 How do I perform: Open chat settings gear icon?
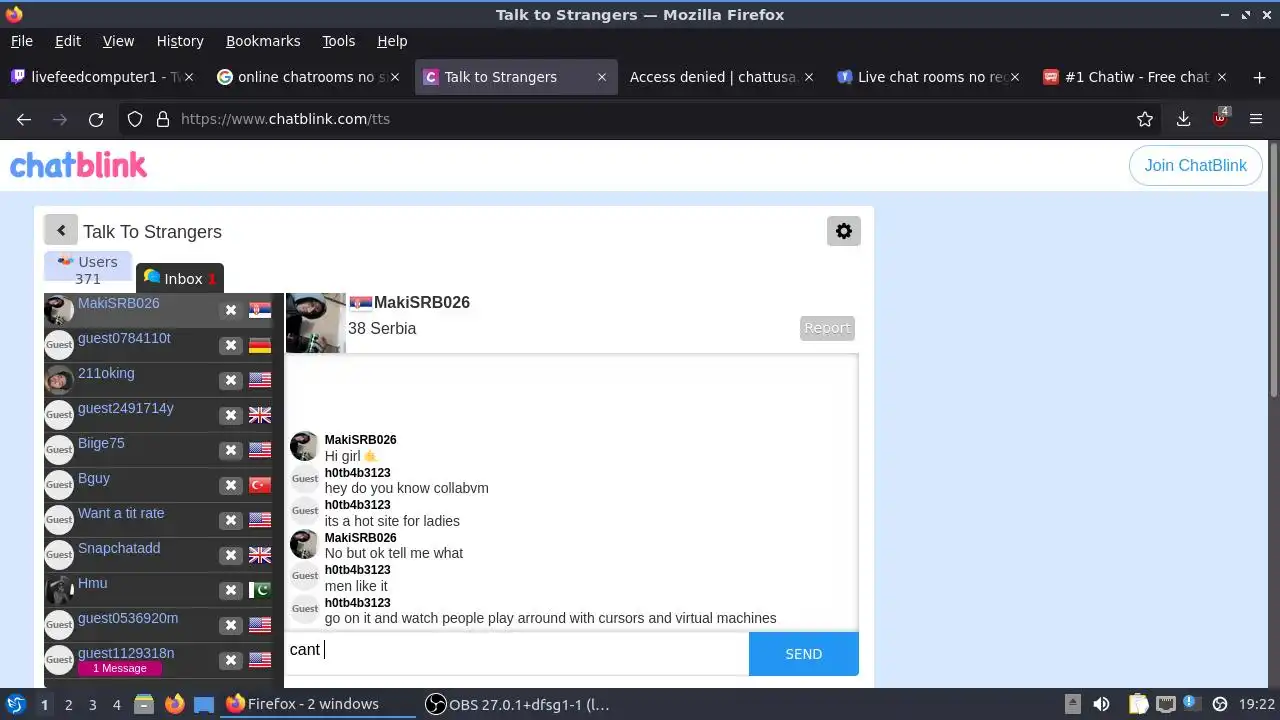[843, 231]
